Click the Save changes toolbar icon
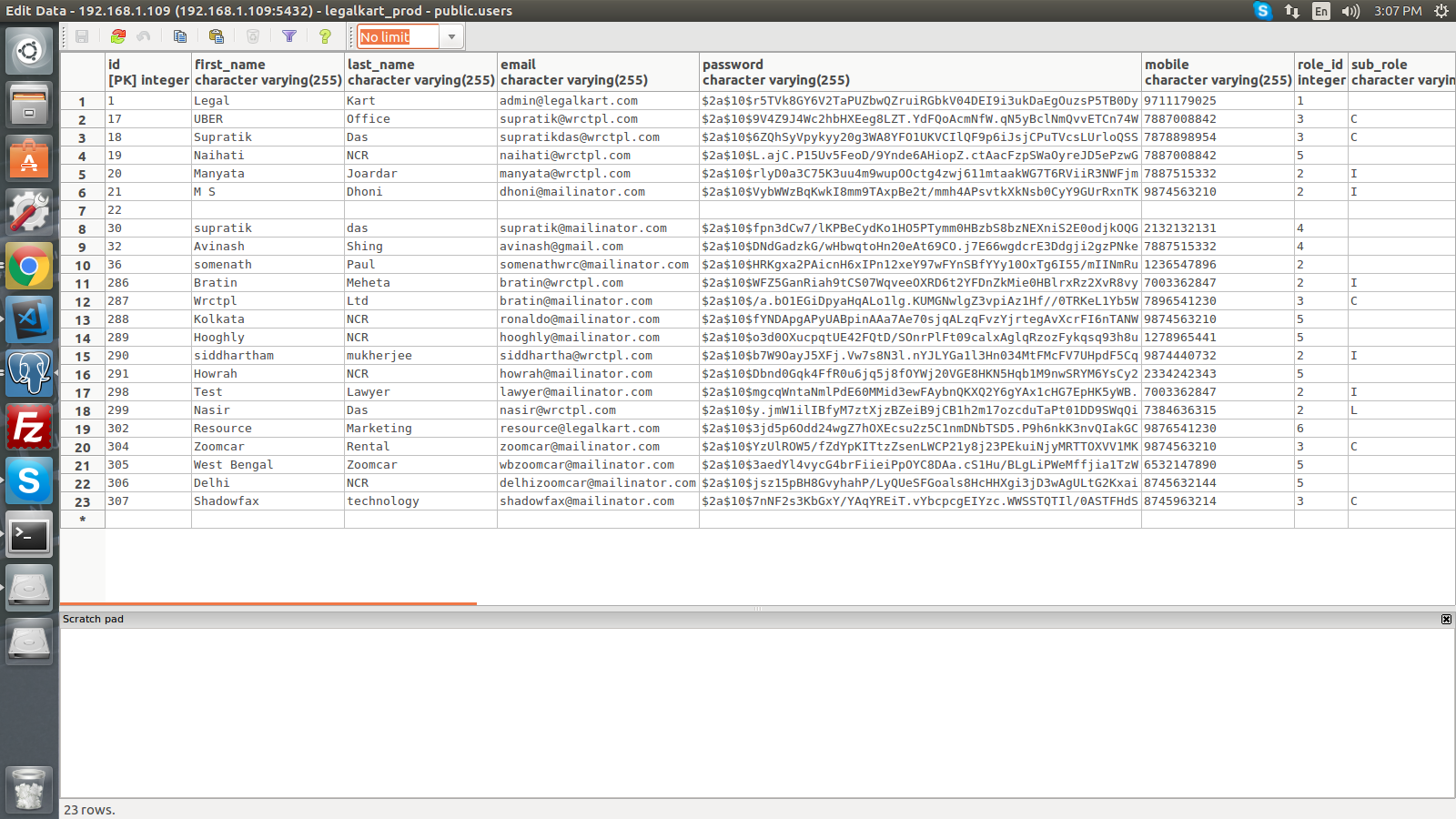The width and height of the screenshot is (1456, 819). 82,36
